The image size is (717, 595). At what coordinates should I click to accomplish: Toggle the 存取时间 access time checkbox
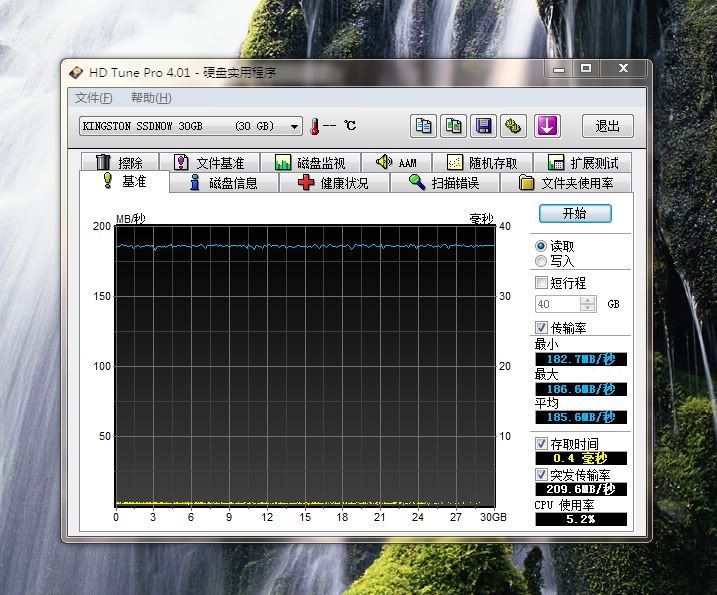(542, 443)
